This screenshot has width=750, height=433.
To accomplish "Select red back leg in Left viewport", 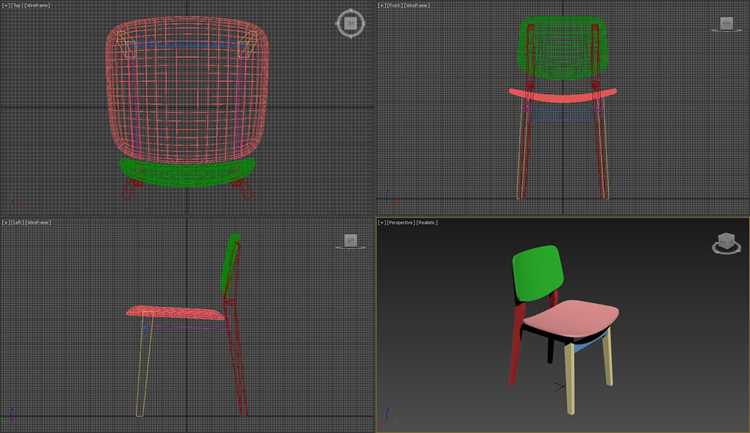I will coord(238,359).
